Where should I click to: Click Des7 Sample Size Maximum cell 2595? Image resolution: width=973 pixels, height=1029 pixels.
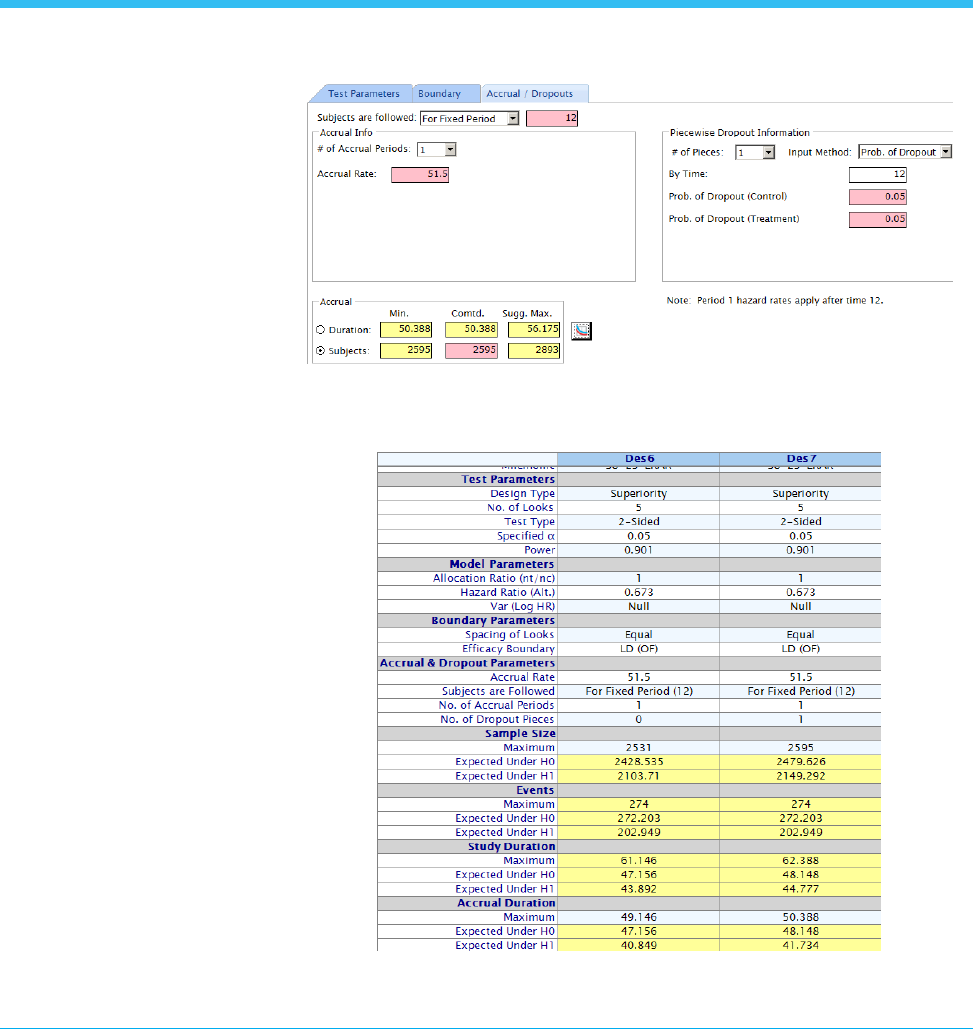(800, 748)
